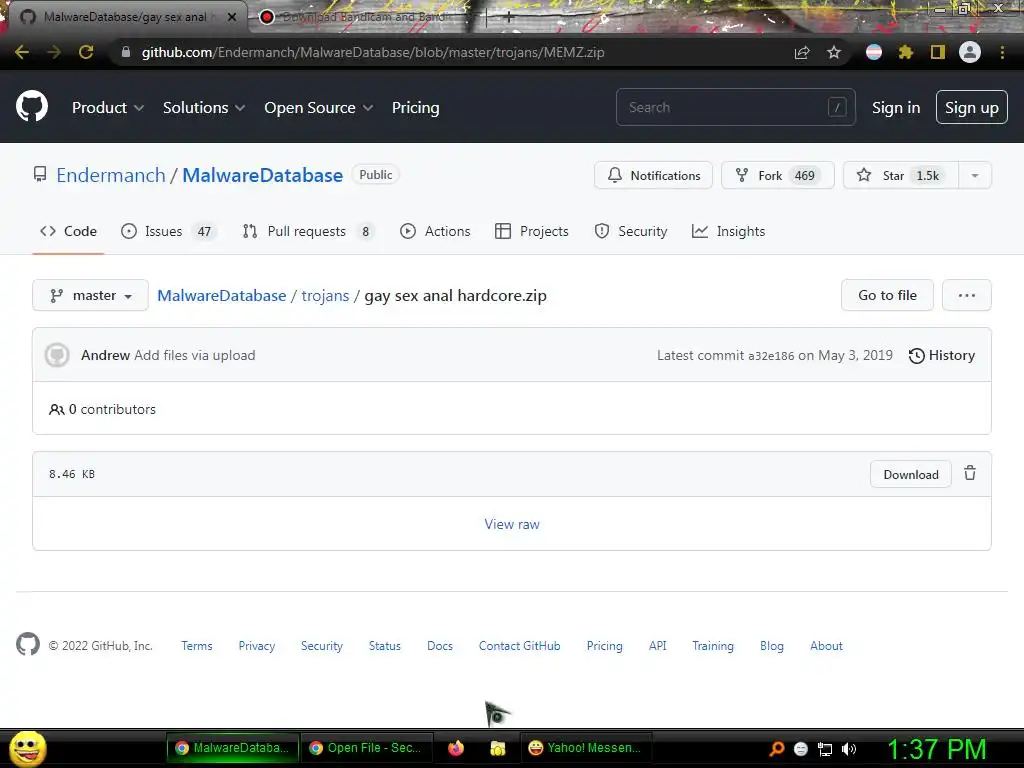
Task: Switch to the Issues tab
Action: tap(167, 231)
